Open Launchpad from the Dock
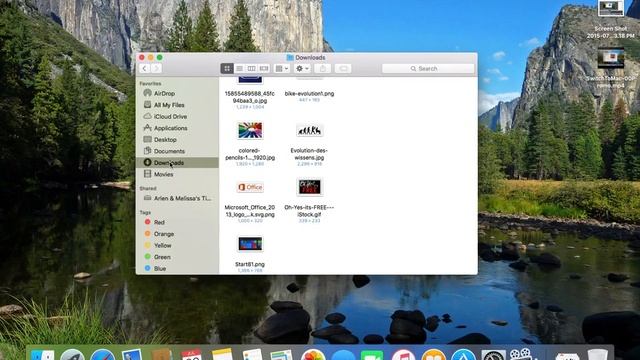 coord(73,355)
